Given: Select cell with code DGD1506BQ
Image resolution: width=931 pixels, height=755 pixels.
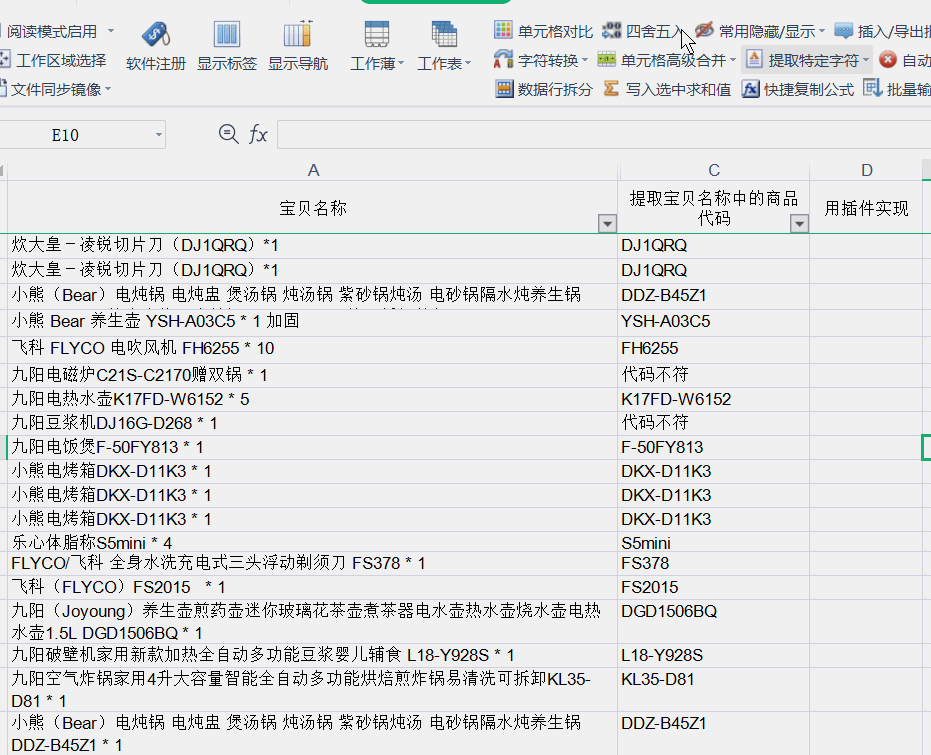Looking at the screenshot, I should tap(714, 621).
